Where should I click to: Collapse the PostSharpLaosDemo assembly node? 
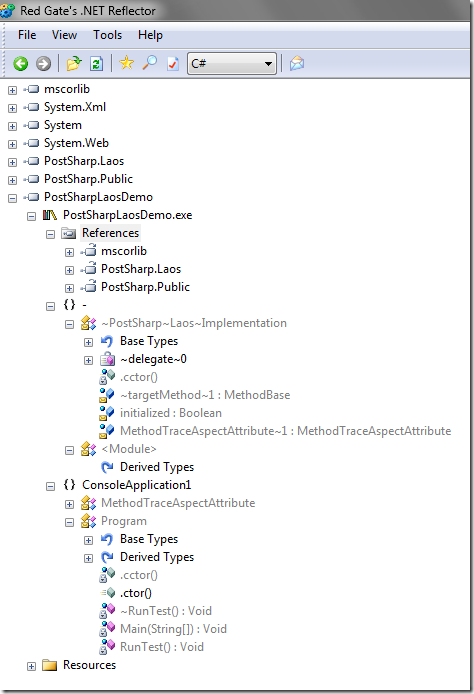(12, 198)
